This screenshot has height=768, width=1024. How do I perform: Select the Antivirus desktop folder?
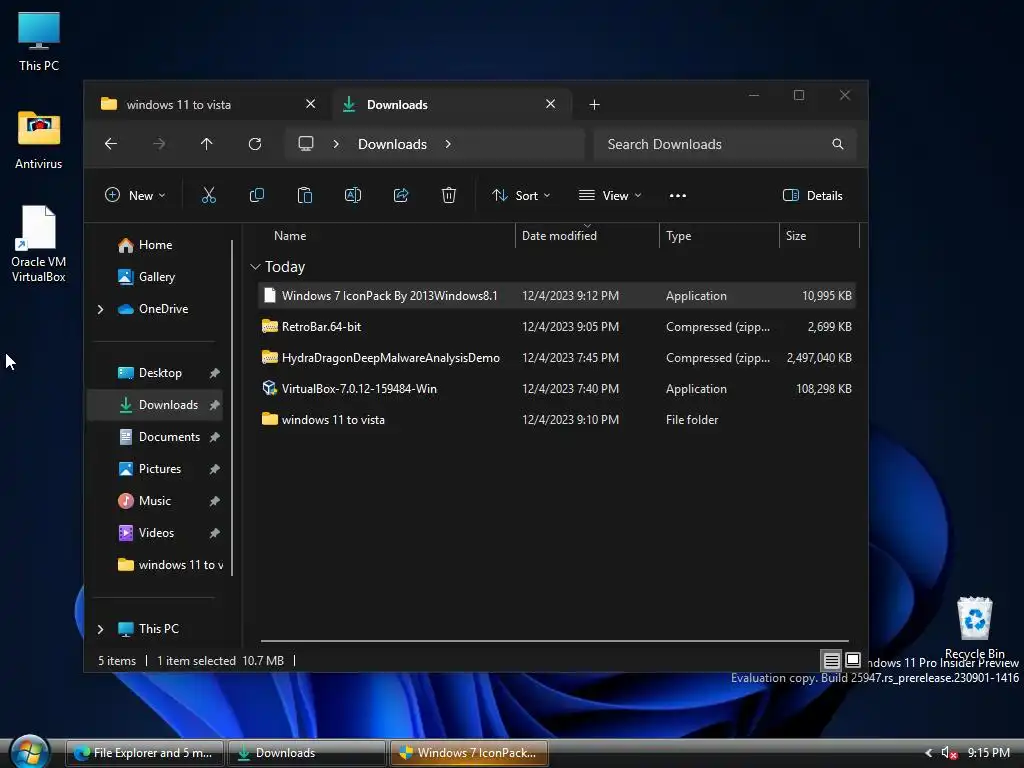[x=39, y=140]
